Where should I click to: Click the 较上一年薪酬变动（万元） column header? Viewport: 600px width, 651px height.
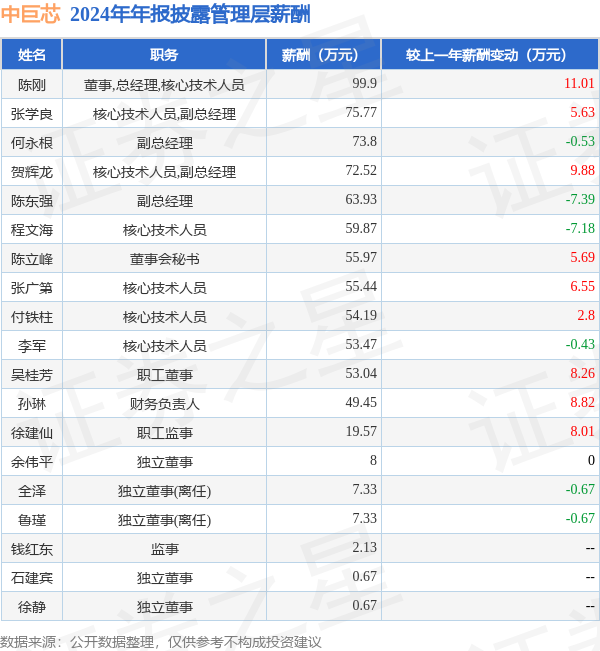point(490,54)
